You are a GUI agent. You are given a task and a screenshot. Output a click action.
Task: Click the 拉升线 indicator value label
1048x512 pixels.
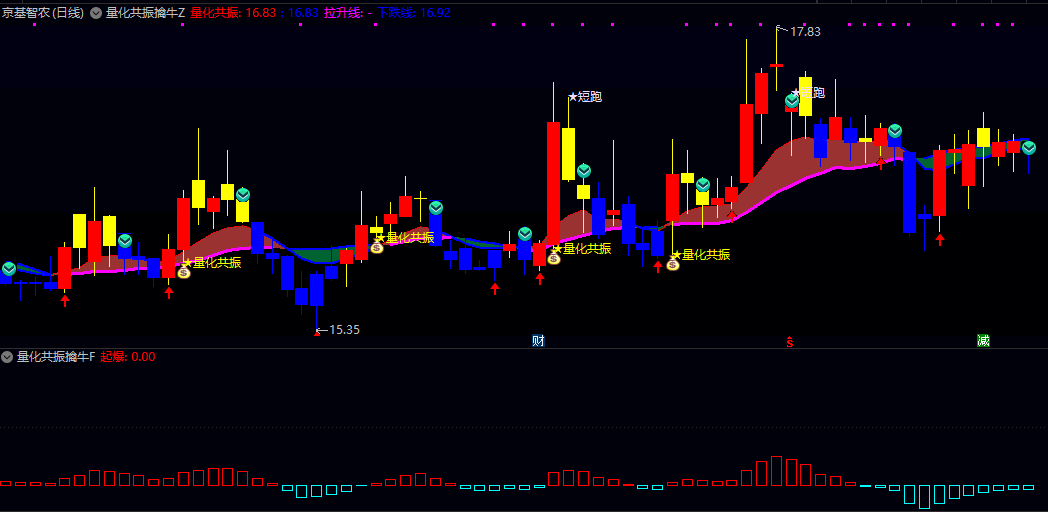[x=348, y=13]
